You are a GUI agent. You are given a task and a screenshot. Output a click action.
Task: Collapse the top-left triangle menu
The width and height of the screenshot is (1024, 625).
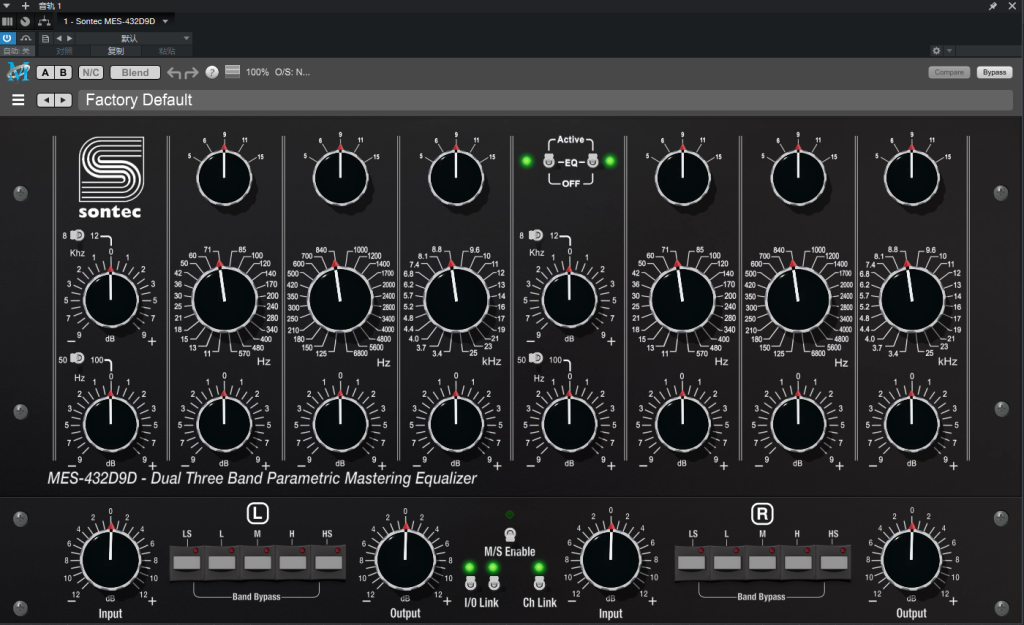pos(7,6)
